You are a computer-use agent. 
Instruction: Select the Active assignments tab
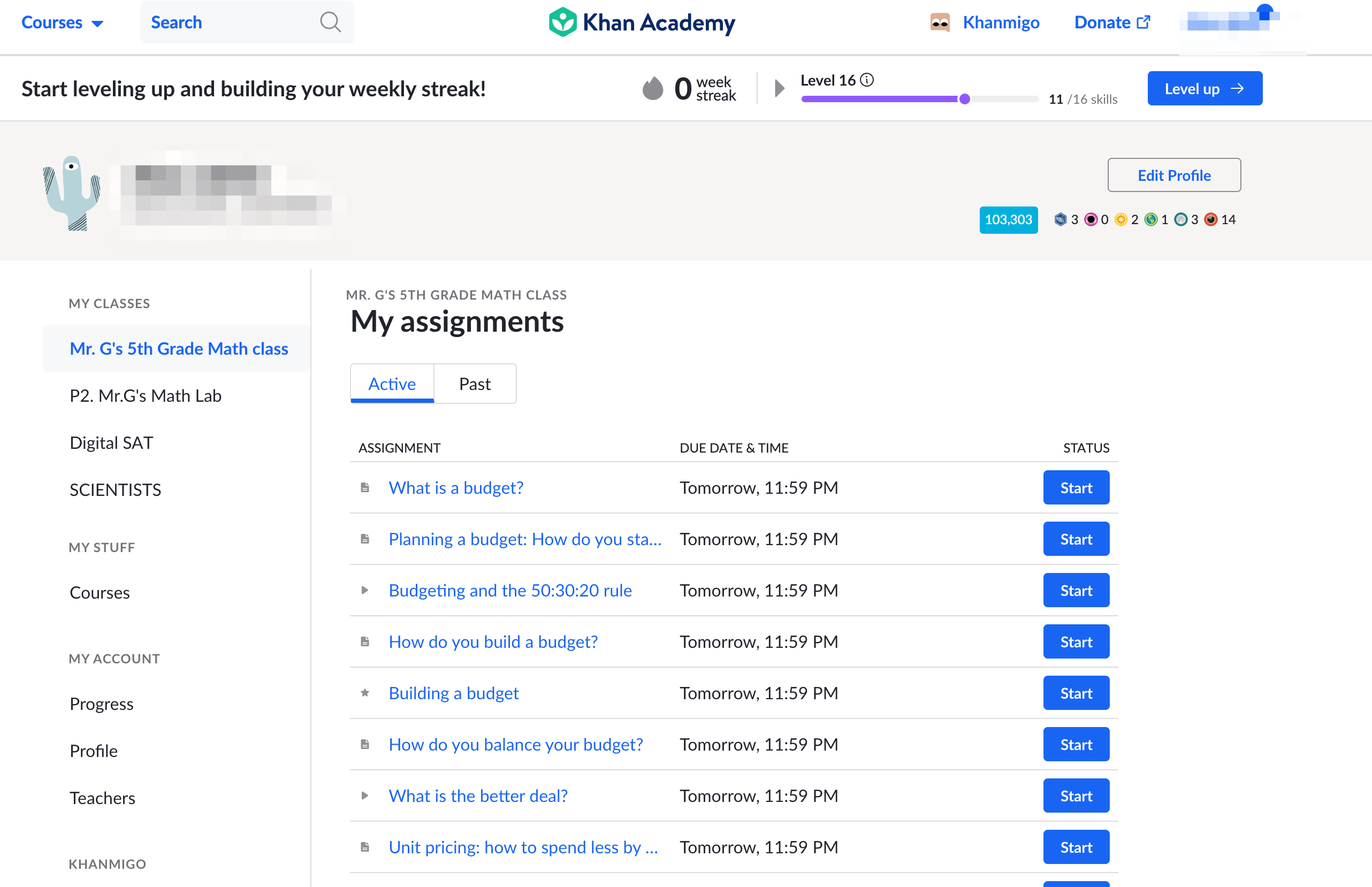(x=392, y=384)
